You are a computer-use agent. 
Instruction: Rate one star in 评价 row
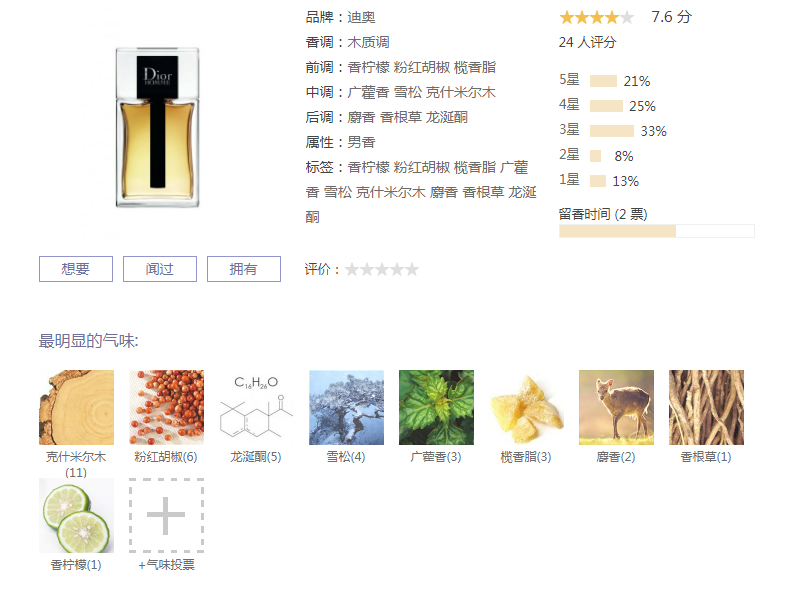352,269
